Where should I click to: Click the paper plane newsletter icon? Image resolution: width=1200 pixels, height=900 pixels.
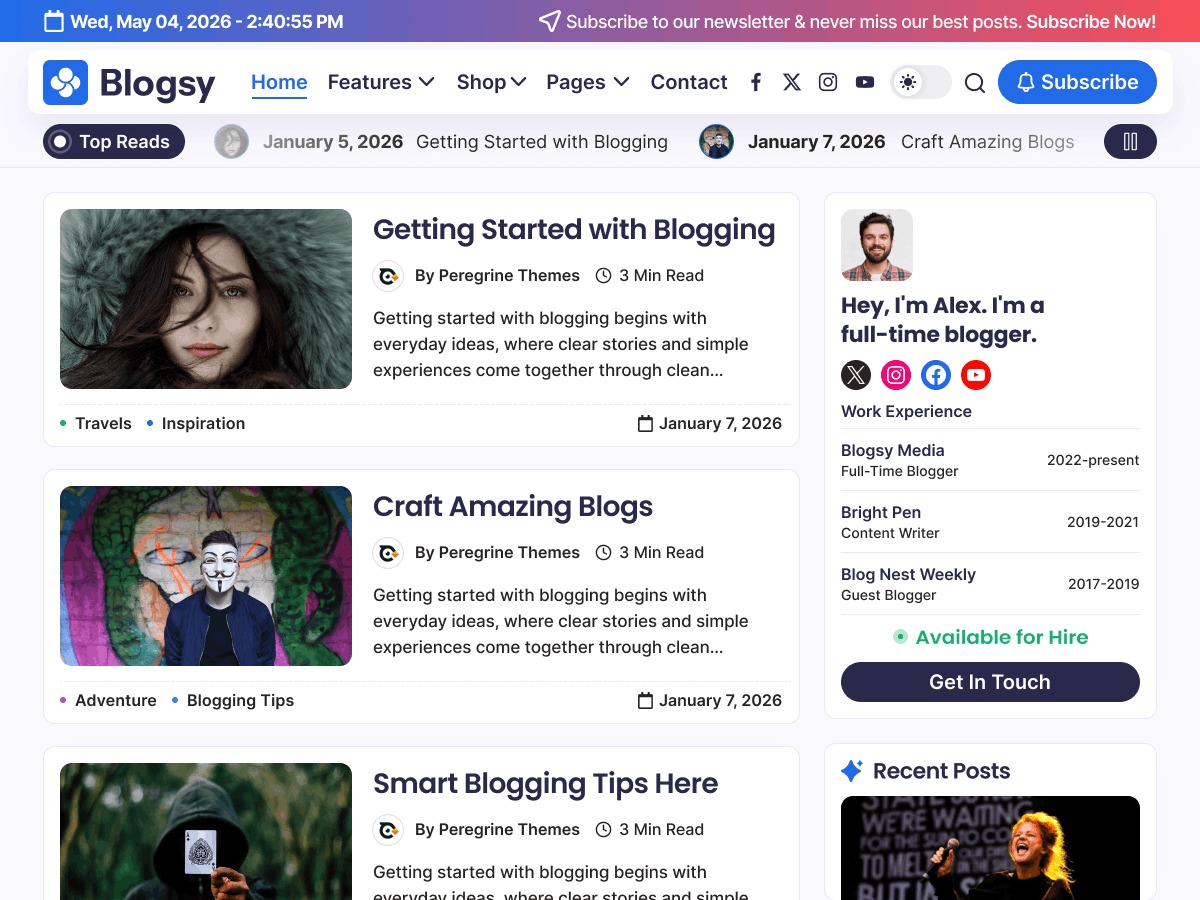coord(549,21)
